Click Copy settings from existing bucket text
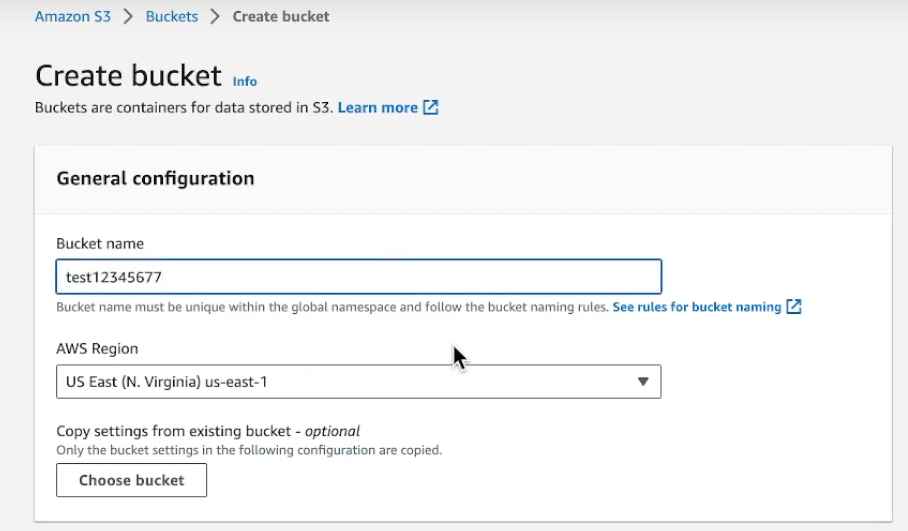908x531 pixels. (x=208, y=431)
